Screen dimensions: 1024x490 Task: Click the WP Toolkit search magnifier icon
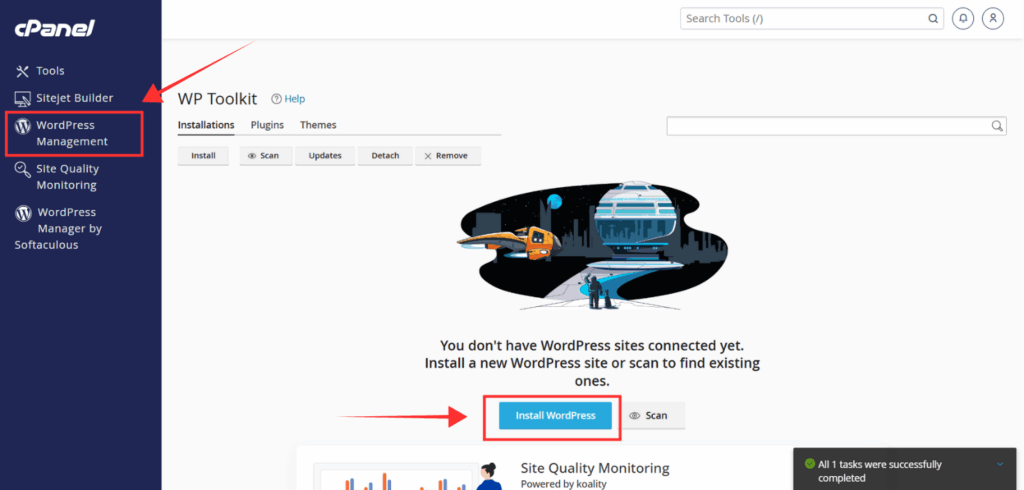coord(997,126)
